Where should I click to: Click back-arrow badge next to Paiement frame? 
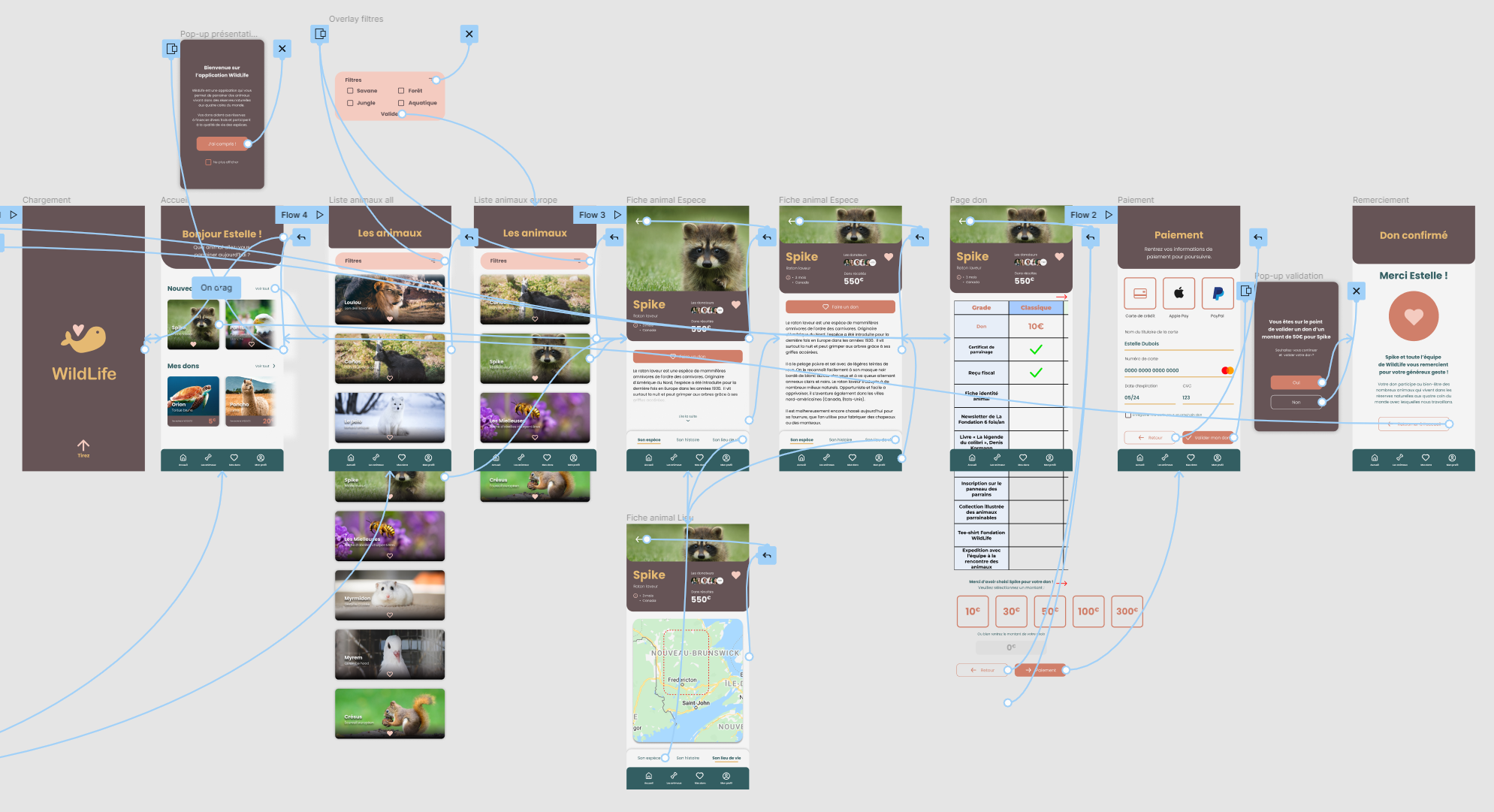point(1258,237)
